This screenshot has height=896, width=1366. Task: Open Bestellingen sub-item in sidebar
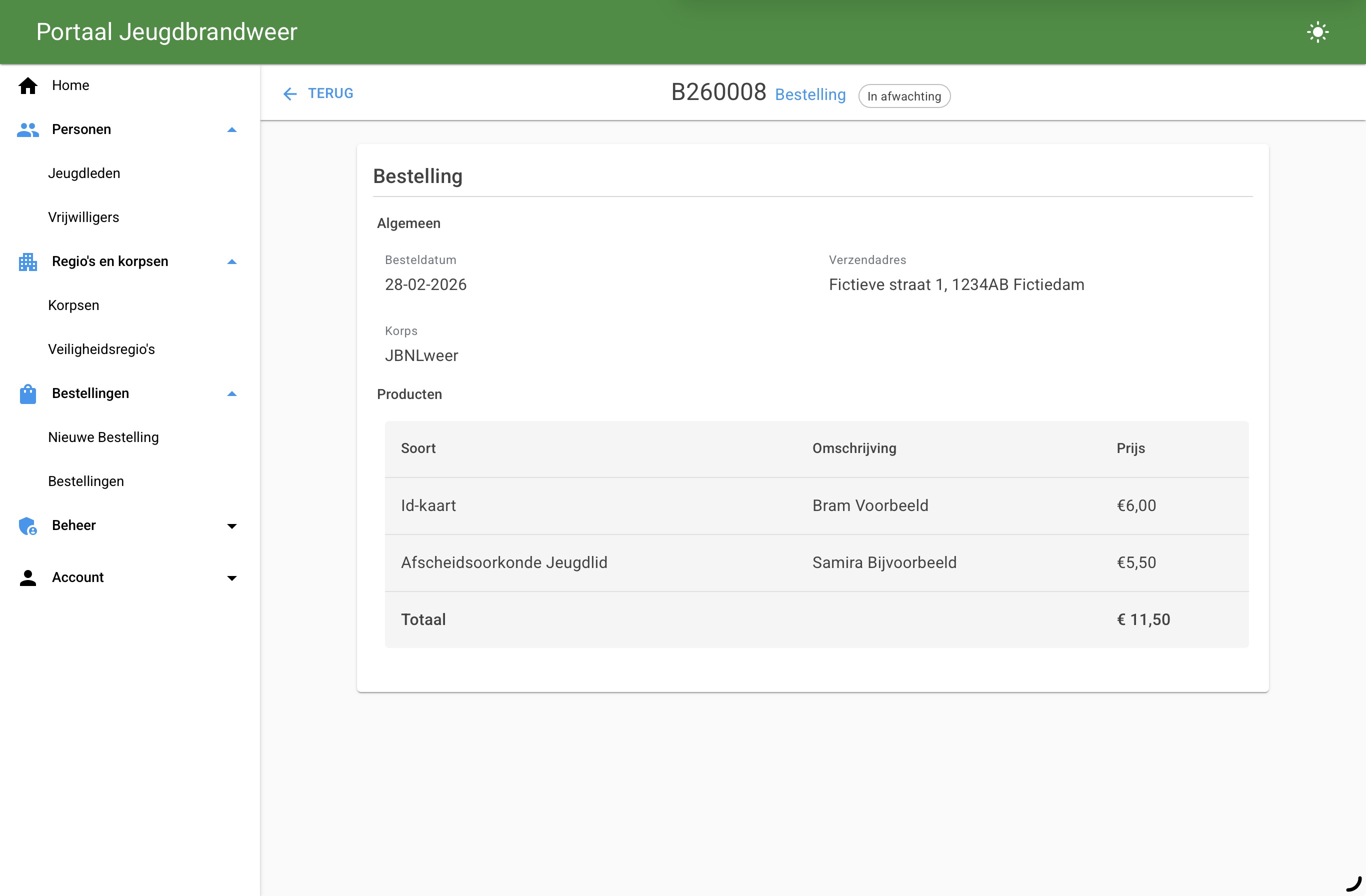tap(129, 481)
